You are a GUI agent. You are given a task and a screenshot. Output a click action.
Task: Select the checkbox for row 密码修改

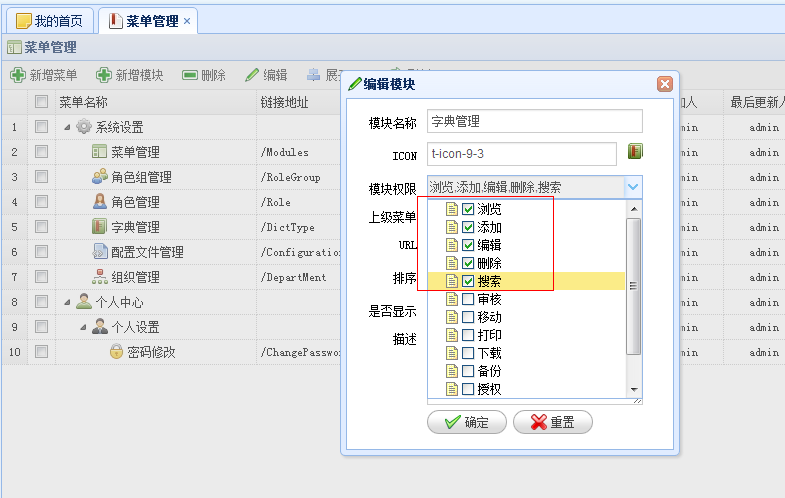[41, 352]
